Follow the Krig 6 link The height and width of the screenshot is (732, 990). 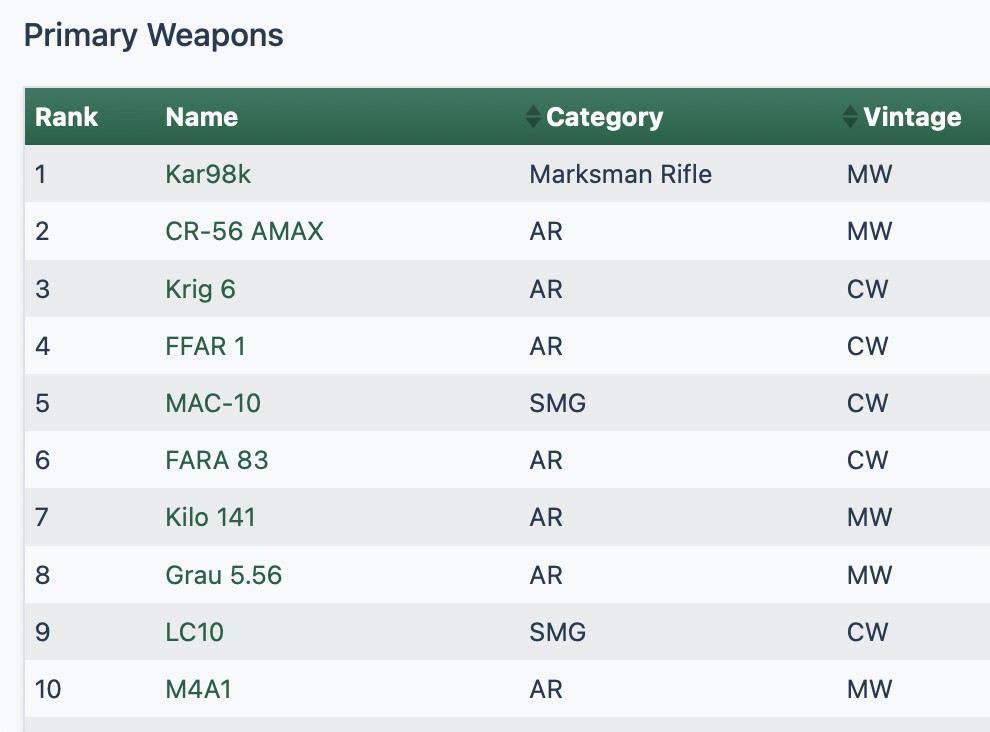point(200,289)
